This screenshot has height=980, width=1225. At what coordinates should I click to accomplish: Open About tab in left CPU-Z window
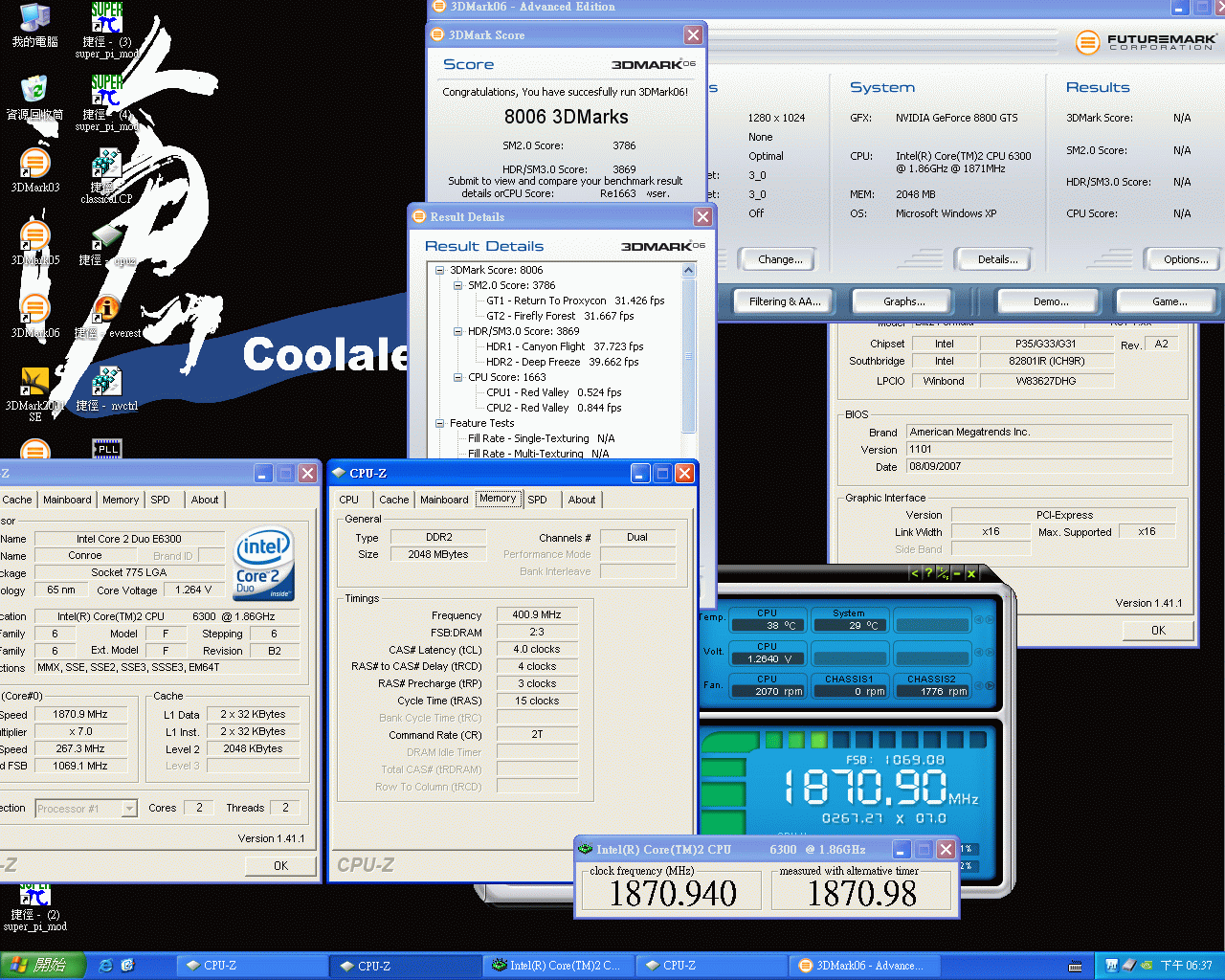pos(205,500)
